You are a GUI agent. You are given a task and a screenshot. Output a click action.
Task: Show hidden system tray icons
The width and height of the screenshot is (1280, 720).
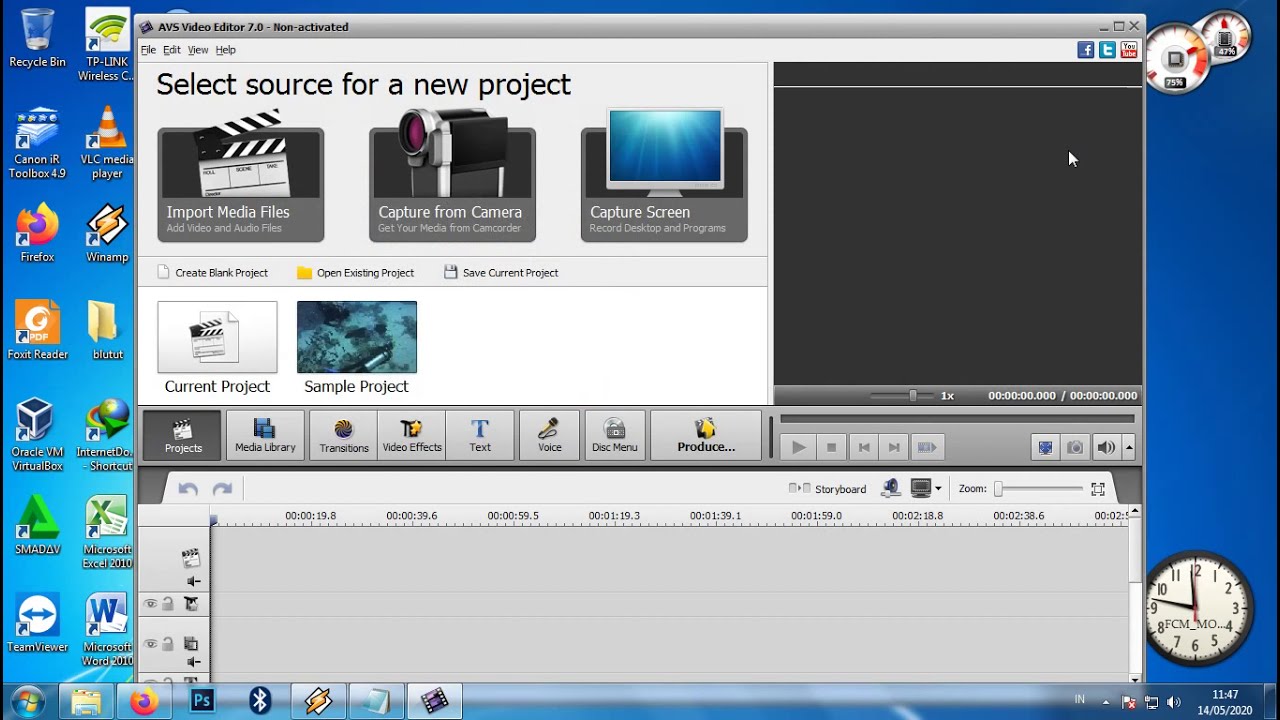point(1105,702)
